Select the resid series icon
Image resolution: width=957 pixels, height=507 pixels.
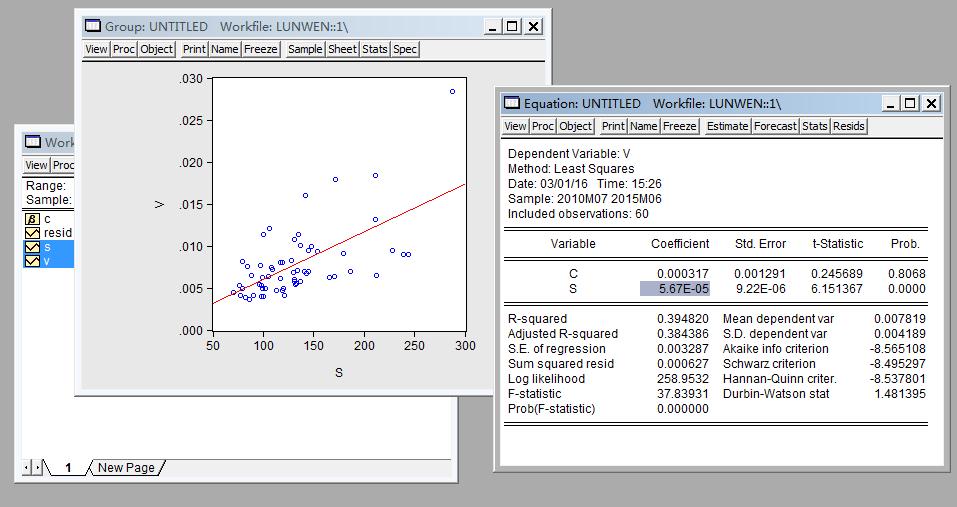click(x=32, y=233)
